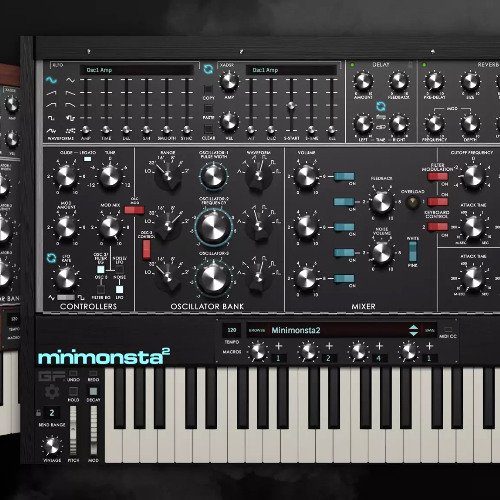
Task: Click the XADSR S-START slider handle
Action: pyautogui.click(x=291, y=106)
